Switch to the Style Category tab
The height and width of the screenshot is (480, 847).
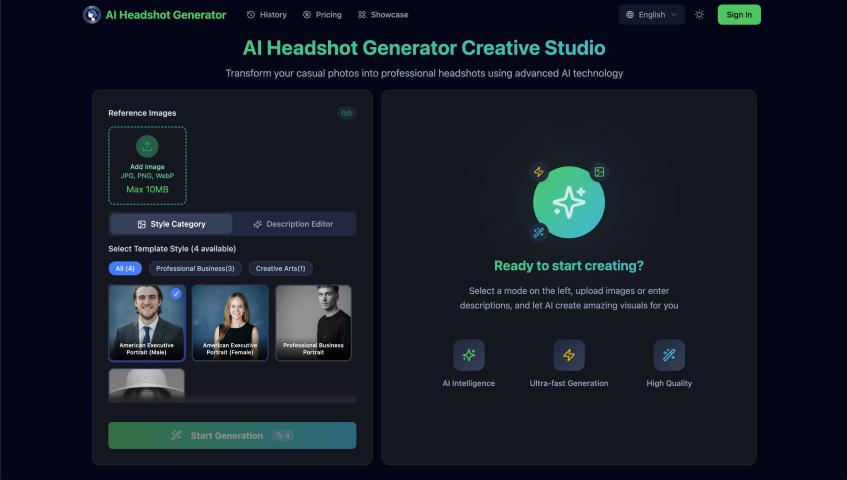(x=171, y=224)
